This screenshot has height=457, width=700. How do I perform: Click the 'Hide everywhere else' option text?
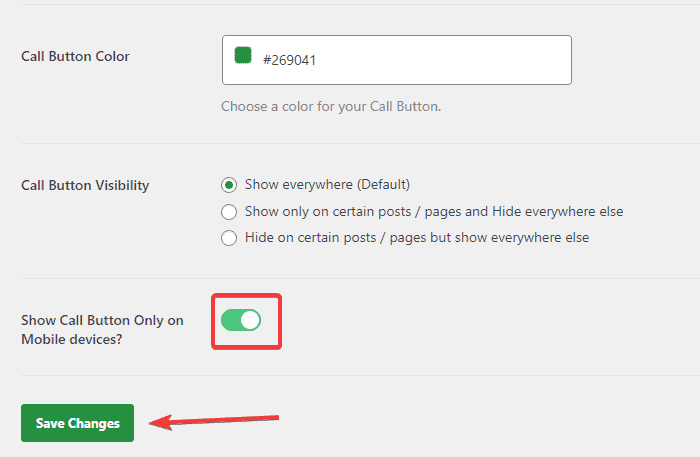(562, 212)
